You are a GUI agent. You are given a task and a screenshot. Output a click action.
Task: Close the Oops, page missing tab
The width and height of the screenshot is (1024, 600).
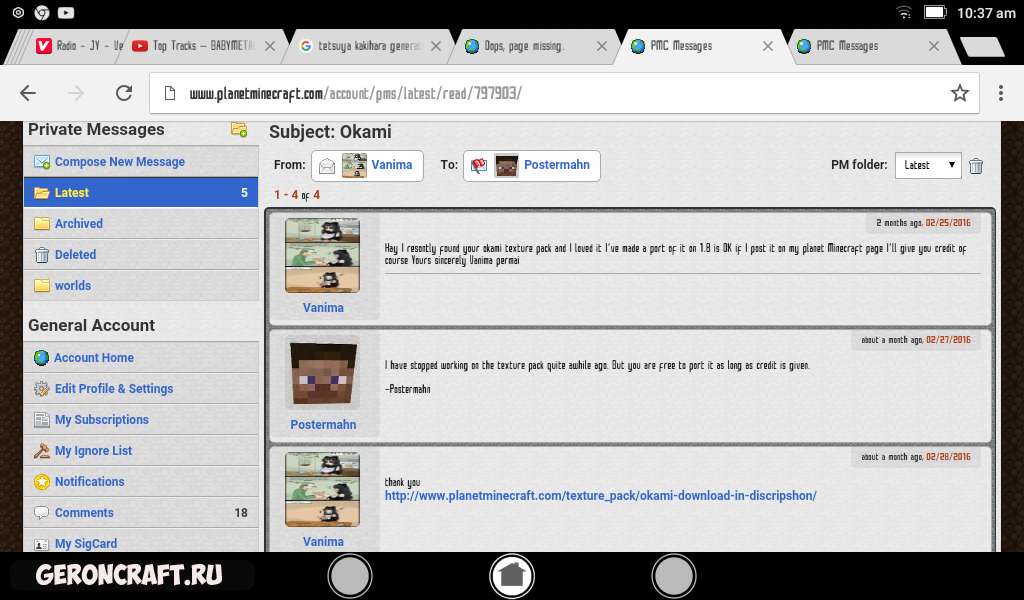[x=603, y=46]
